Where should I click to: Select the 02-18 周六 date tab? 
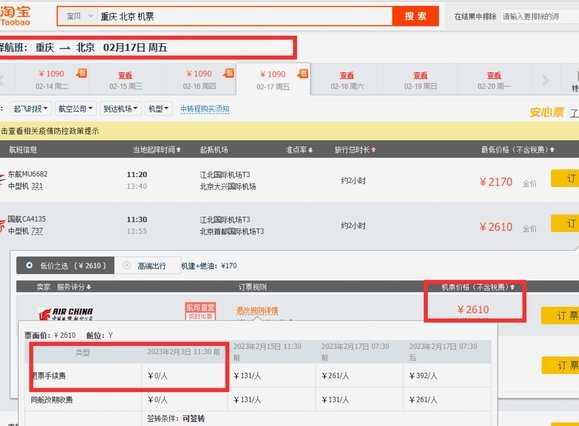[347, 80]
